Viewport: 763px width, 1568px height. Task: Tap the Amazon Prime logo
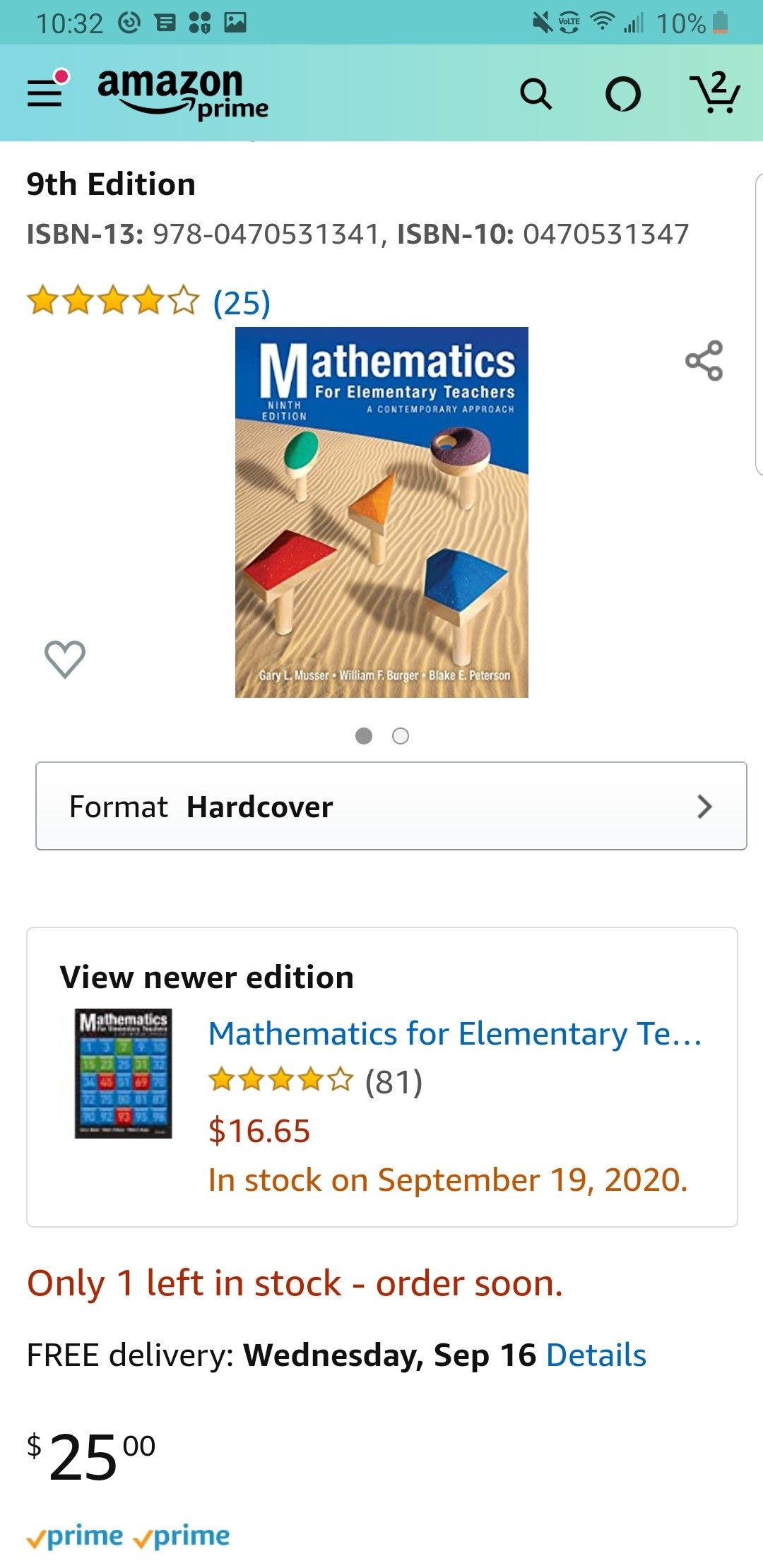180,93
